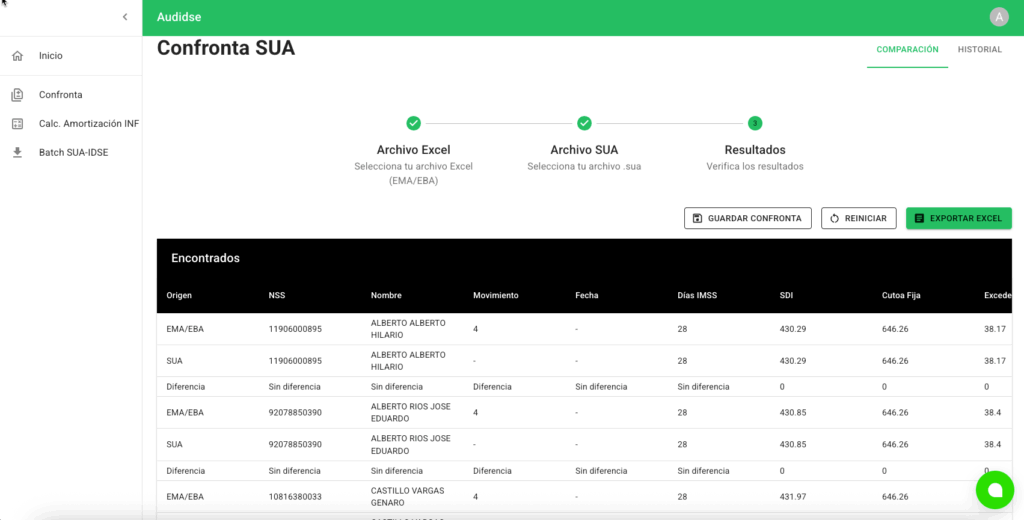
Task: Click the SDI column header
Action: click(x=786, y=295)
